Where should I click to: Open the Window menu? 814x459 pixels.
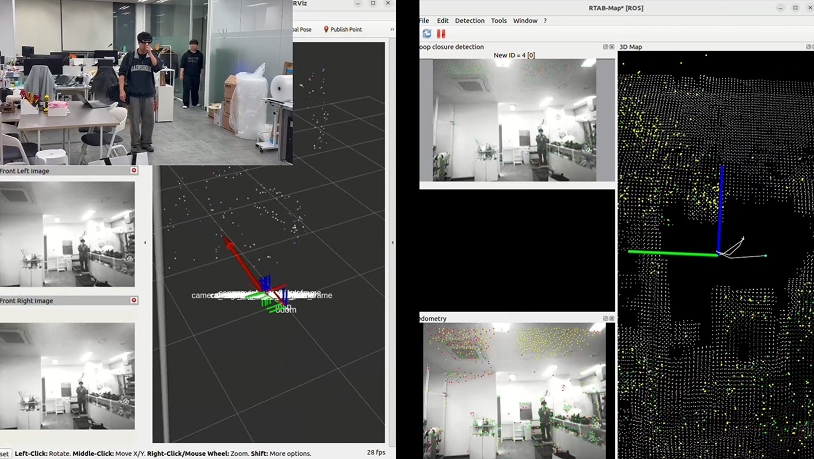pos(525,21)
